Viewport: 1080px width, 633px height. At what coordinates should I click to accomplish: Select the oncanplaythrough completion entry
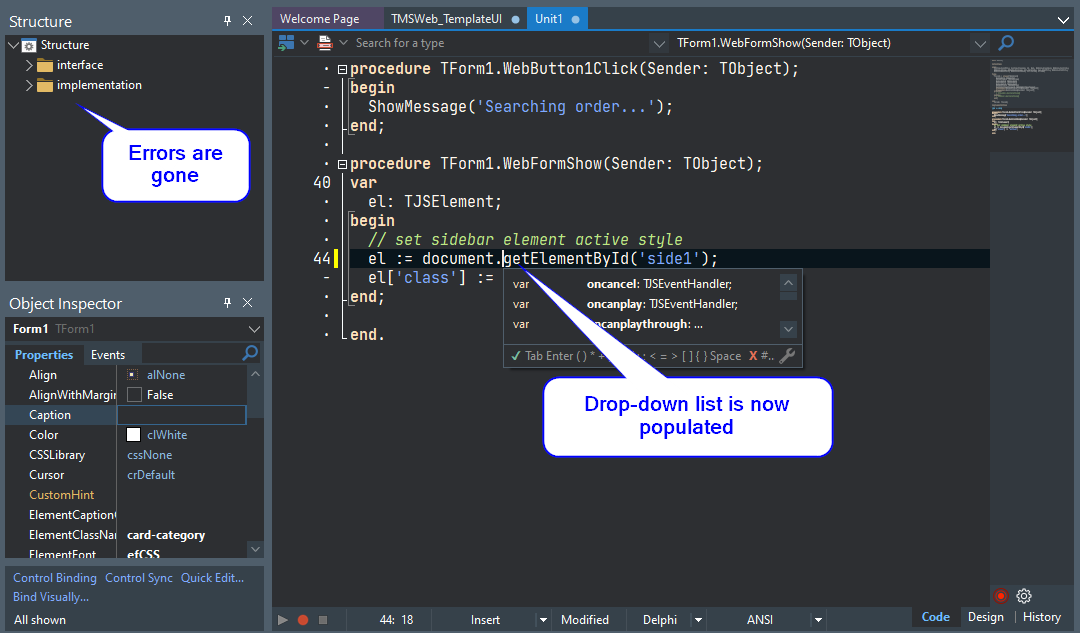pos(641,324)
